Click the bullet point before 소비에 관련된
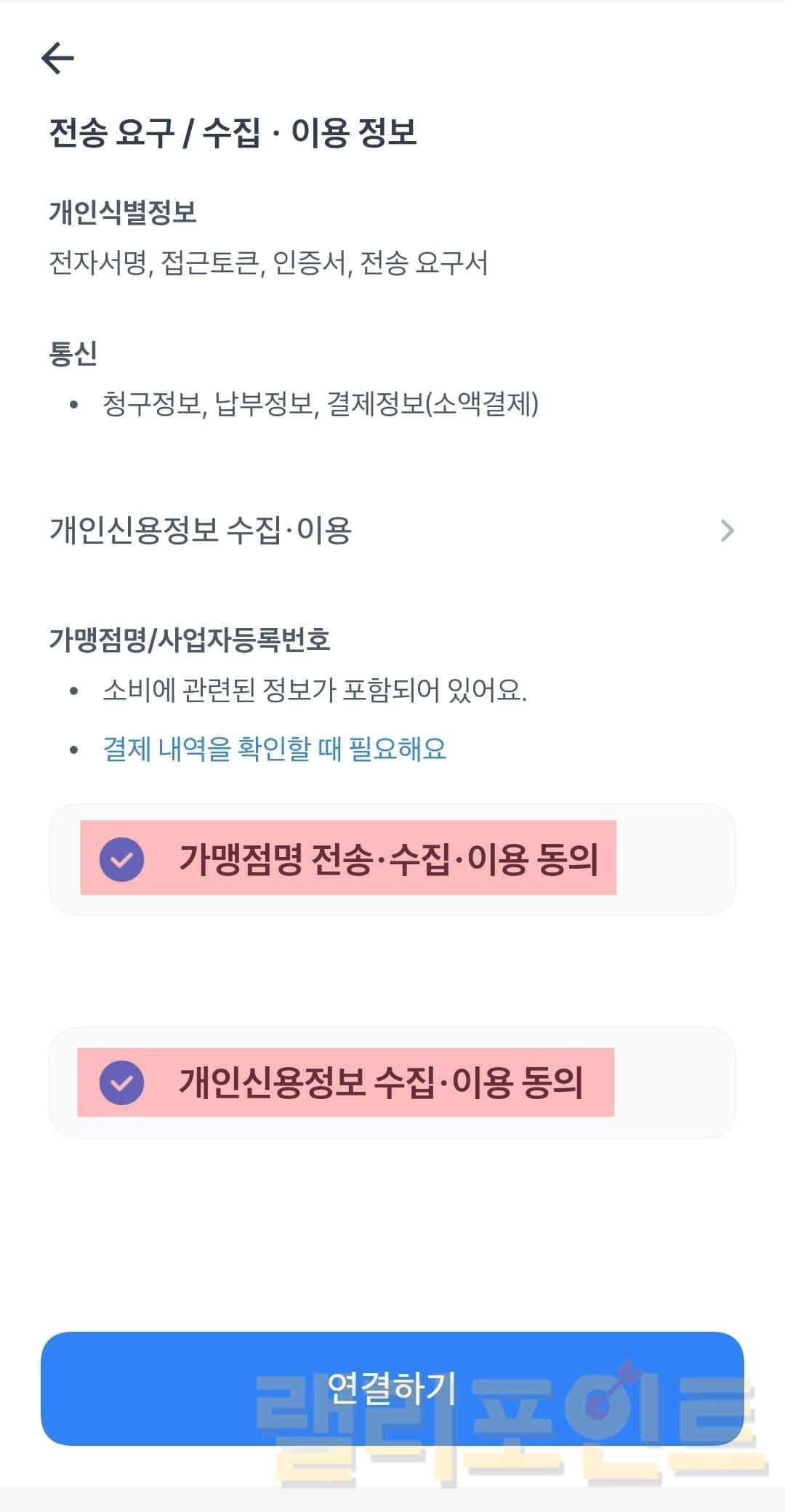The width and height of the screenshot is (785, 1512). tap(73, 691)
